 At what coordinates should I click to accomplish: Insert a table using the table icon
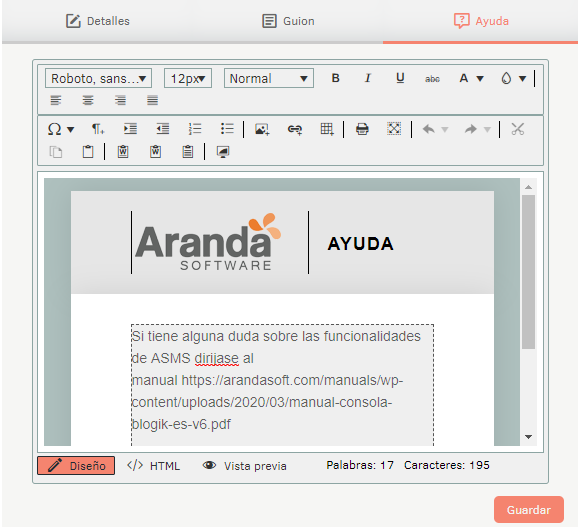(x=327, y=129)
